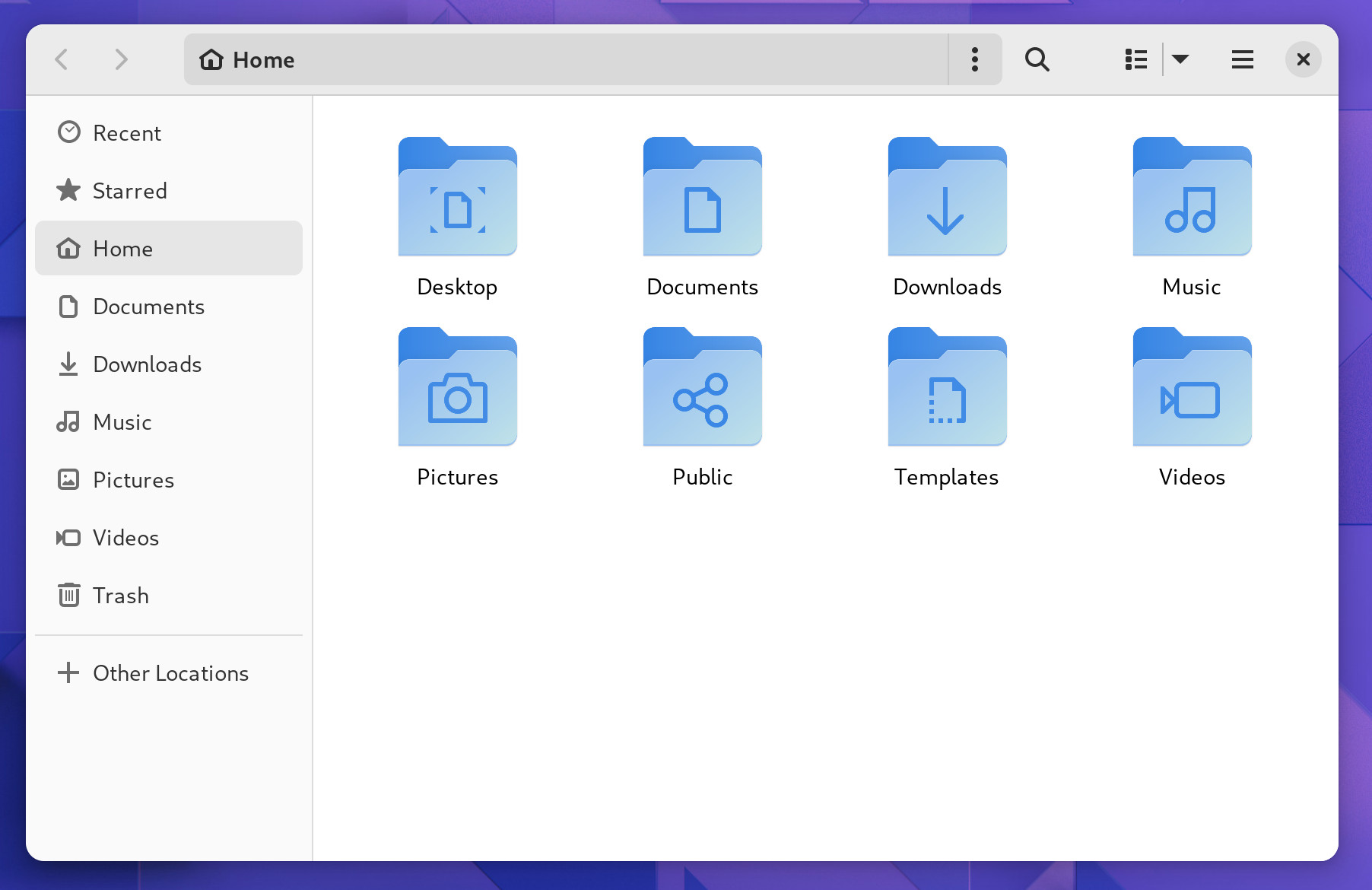The image size is (1372, 890).
Task: Click the Starred sidebar icon
Action: click(x=69, y=191)
